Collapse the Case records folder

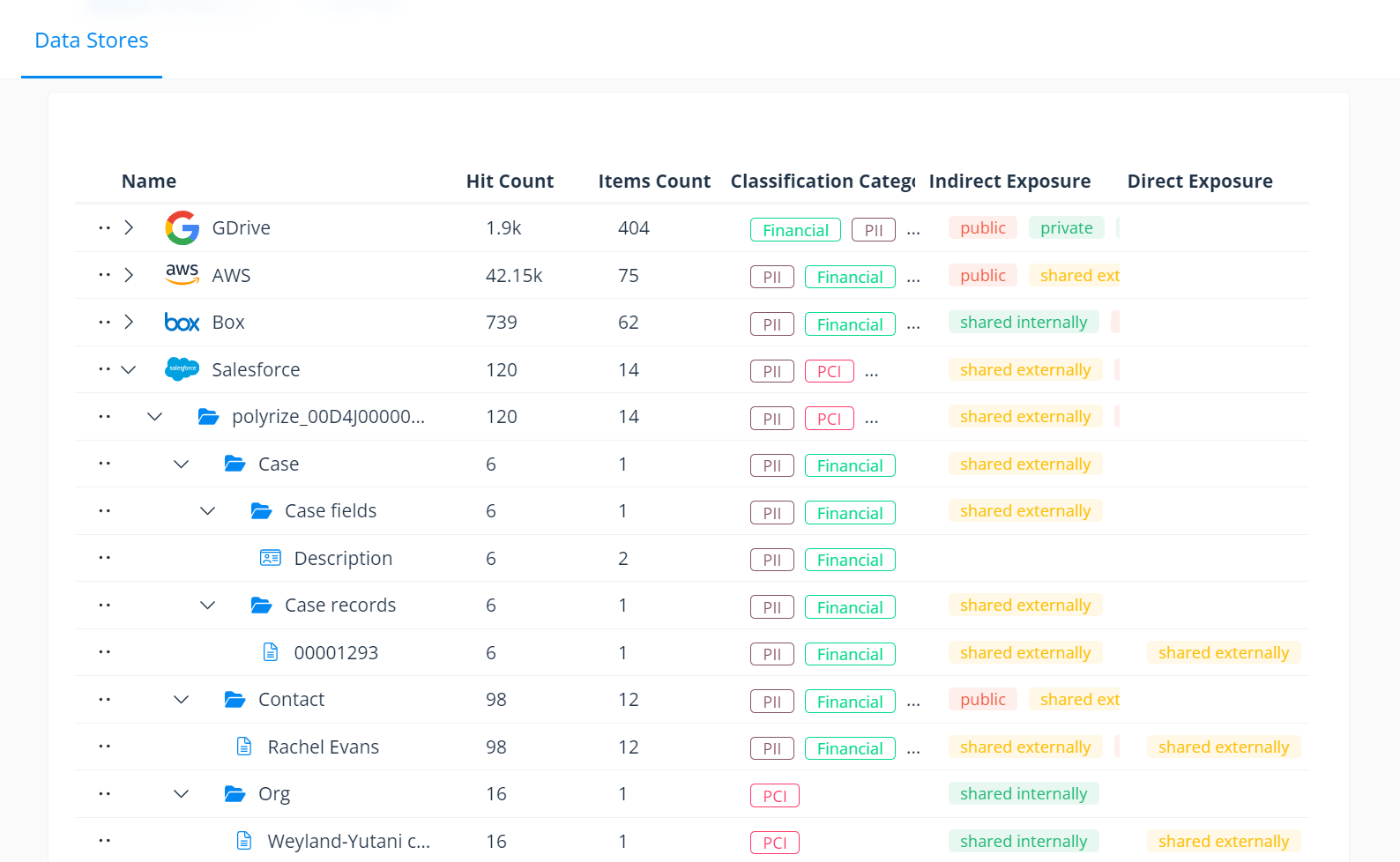208,606
